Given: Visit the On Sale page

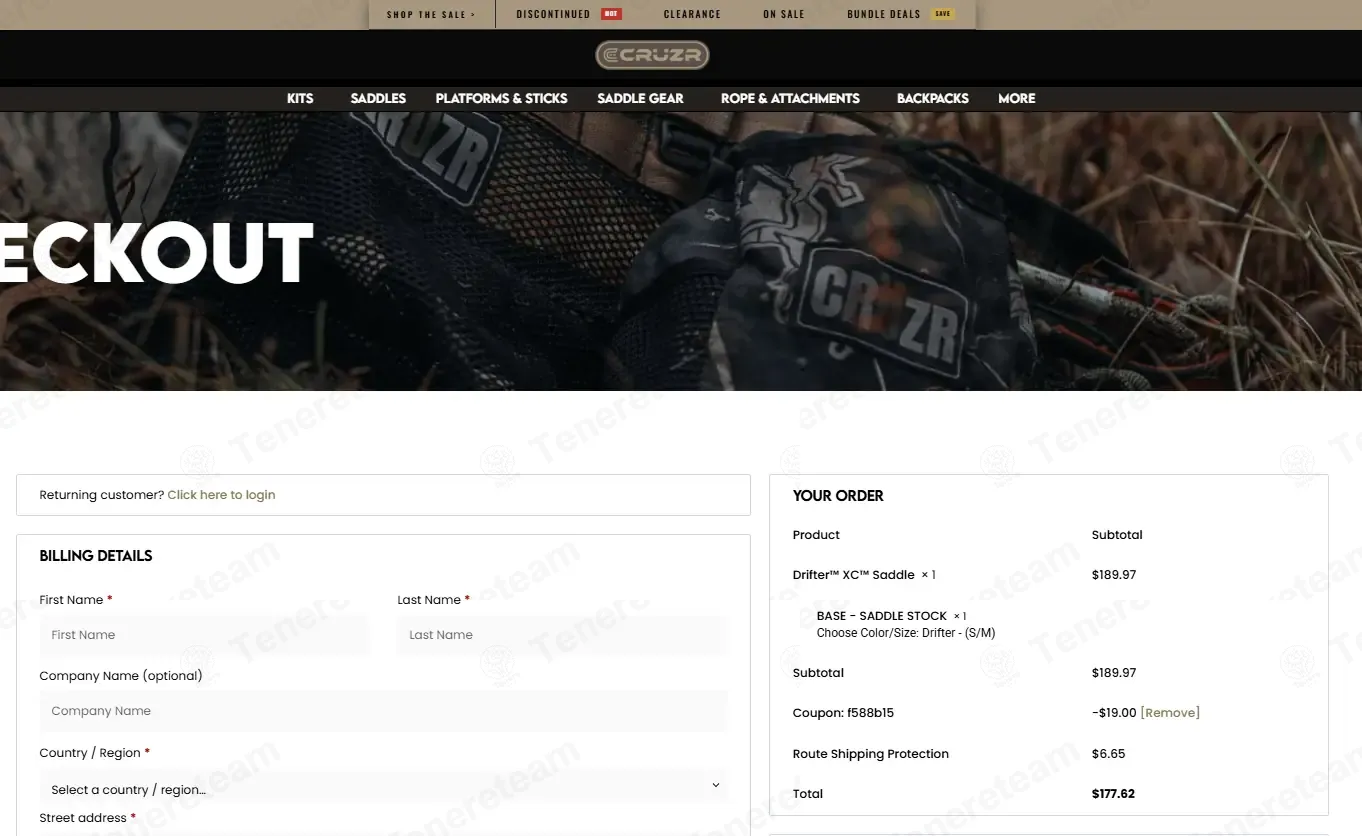Looking at the screenshot, I should click(784, 14).
